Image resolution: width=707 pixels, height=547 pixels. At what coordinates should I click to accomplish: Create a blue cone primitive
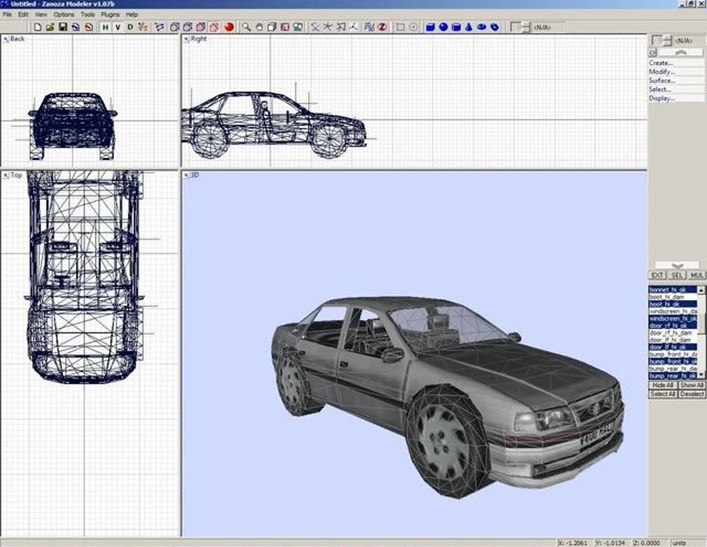click(470, 27)
